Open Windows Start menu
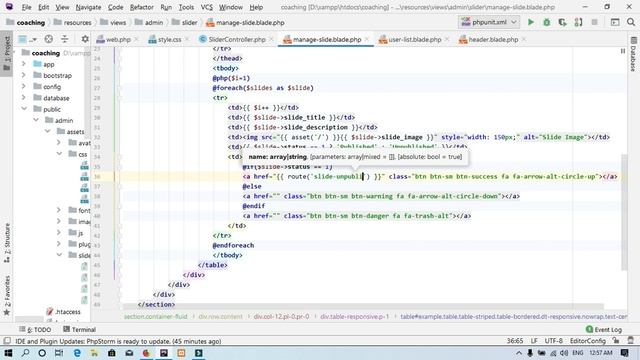This screenshot has width=640, height=360. [x=8, y=353]
